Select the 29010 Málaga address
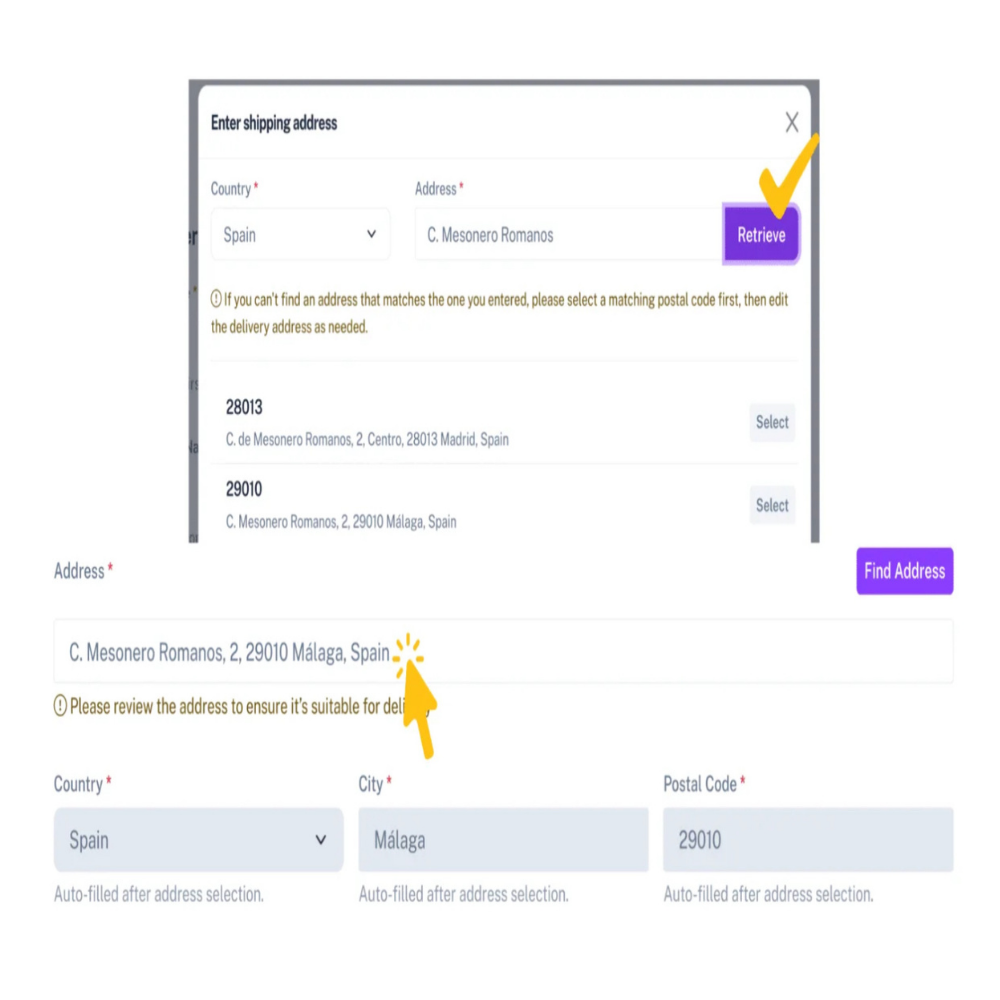The image size is (1000, 1000). pos(772,505)
